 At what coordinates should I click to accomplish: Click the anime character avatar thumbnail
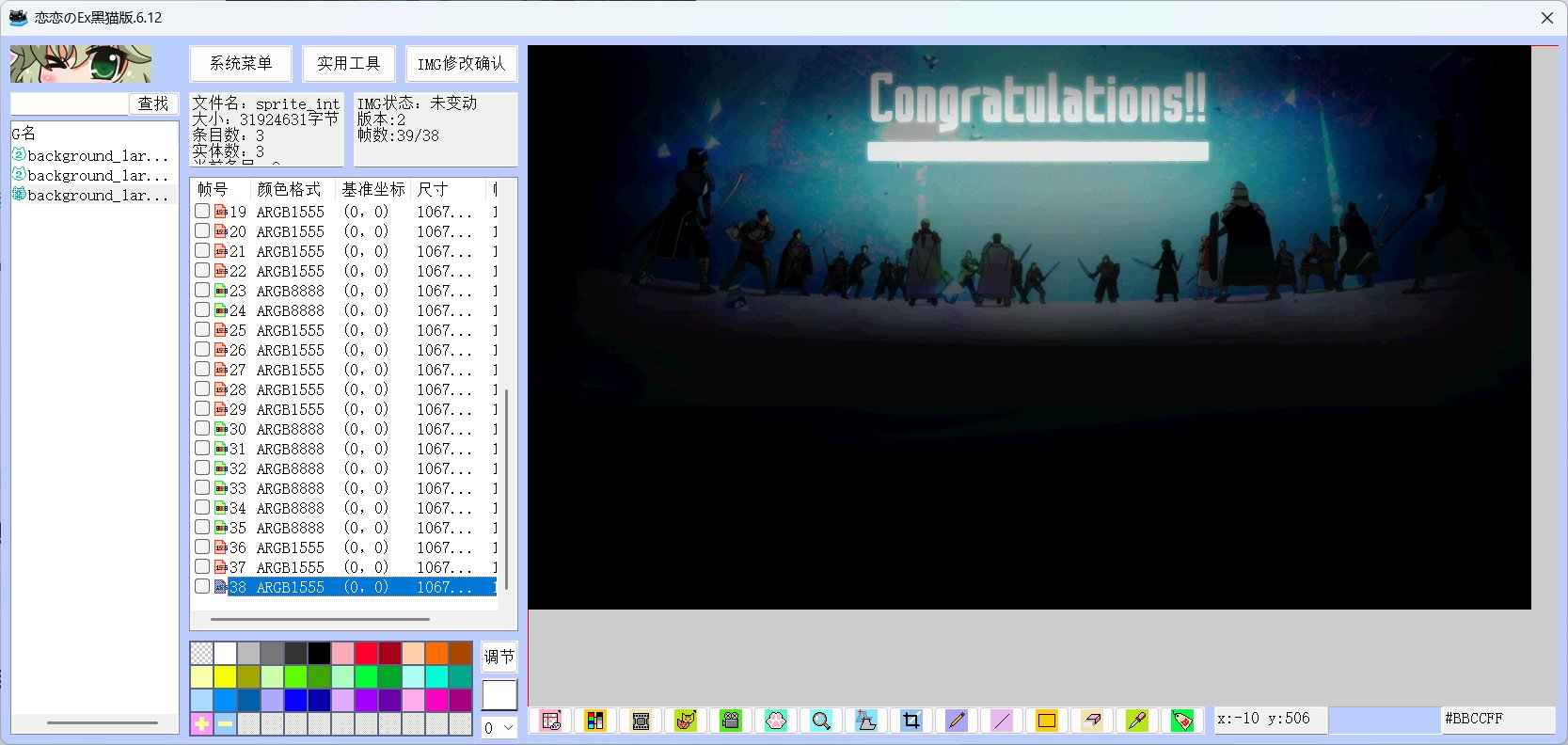click(x=81, y=64)
